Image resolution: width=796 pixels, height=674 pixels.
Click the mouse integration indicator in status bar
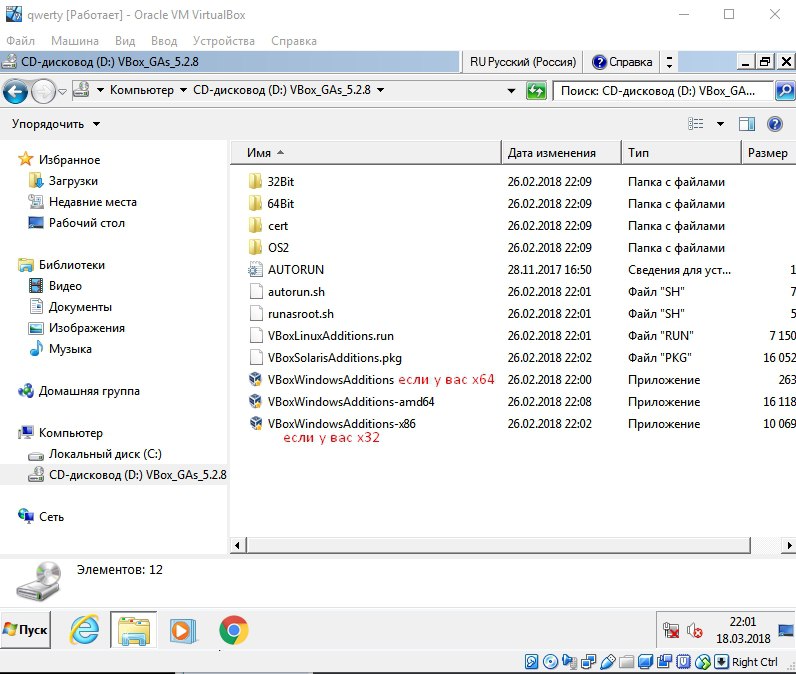point(703,662)
